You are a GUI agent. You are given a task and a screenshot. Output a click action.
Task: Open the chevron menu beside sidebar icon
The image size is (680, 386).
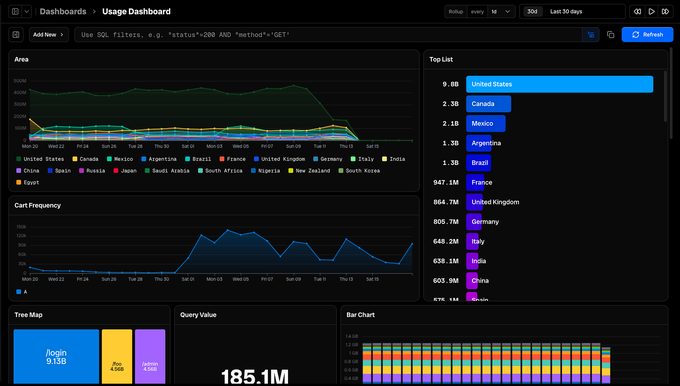[x=26, y=12]
